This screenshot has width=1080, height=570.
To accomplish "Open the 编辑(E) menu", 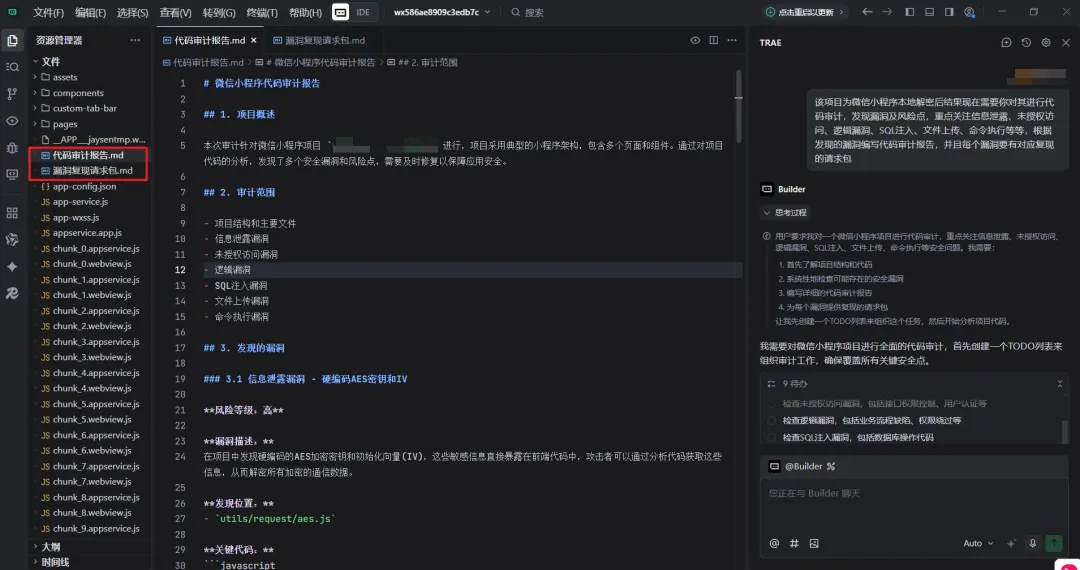I will (90, 12).
